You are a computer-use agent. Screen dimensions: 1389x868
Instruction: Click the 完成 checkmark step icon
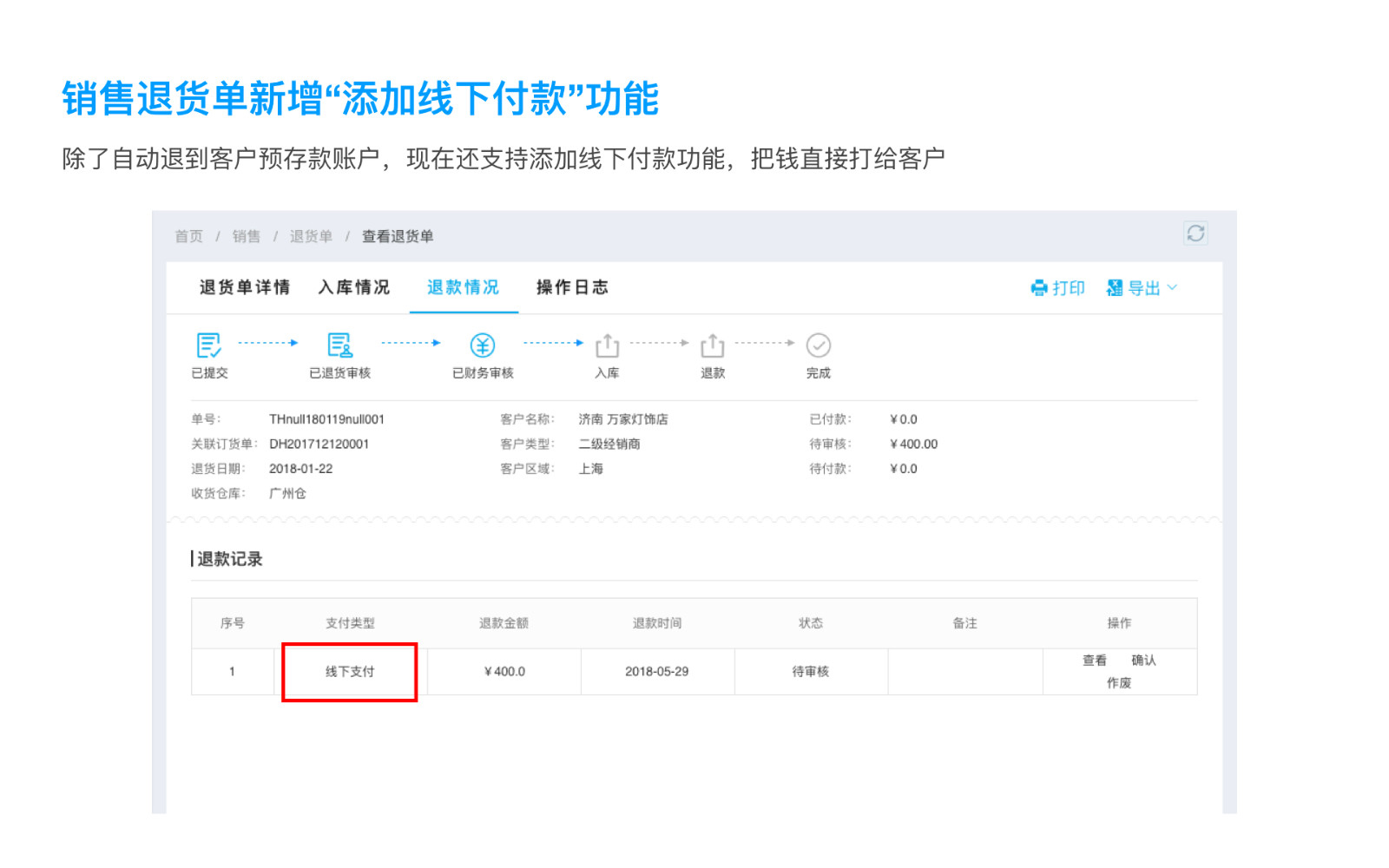tap(818, 345)
